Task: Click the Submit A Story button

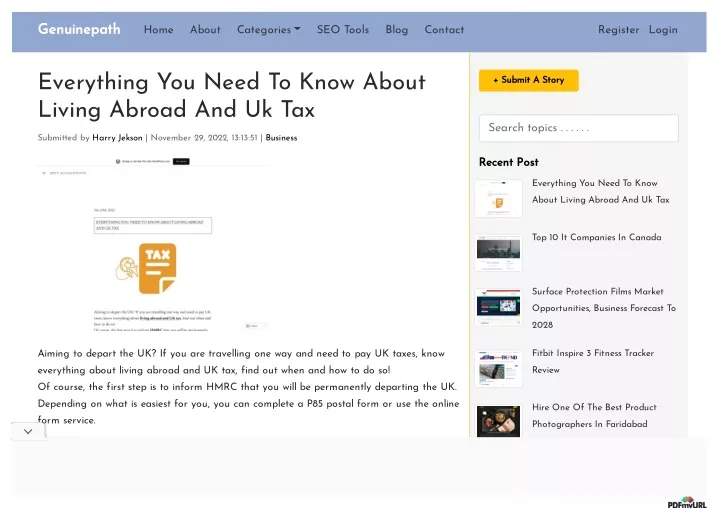Action: pyautogui.click(x=529, y=80)
